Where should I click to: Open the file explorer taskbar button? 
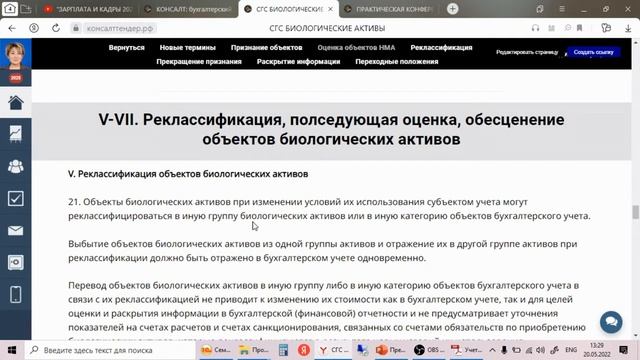(x=253, y=350)
